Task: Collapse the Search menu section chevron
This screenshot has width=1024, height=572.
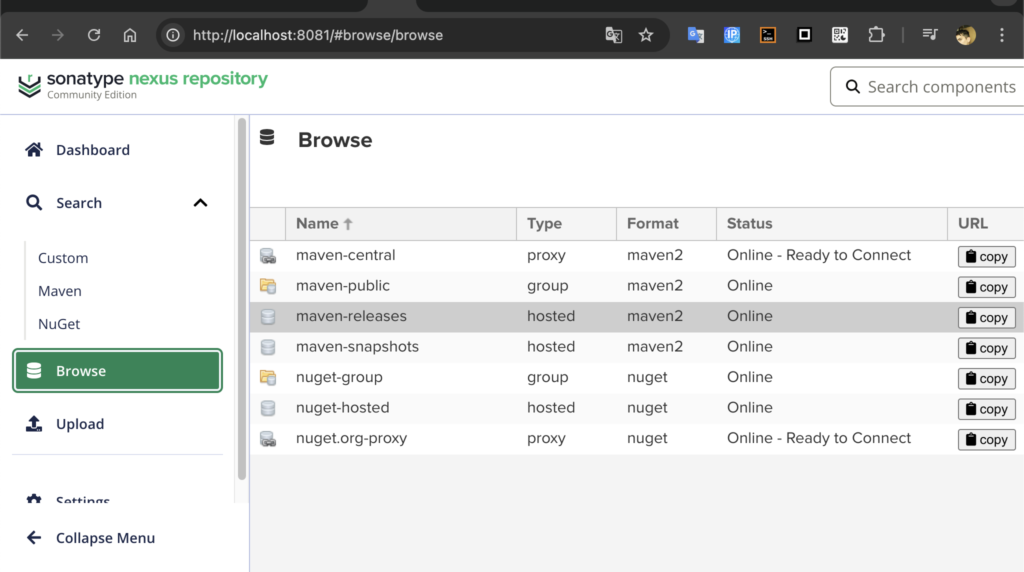Action: 200,203
